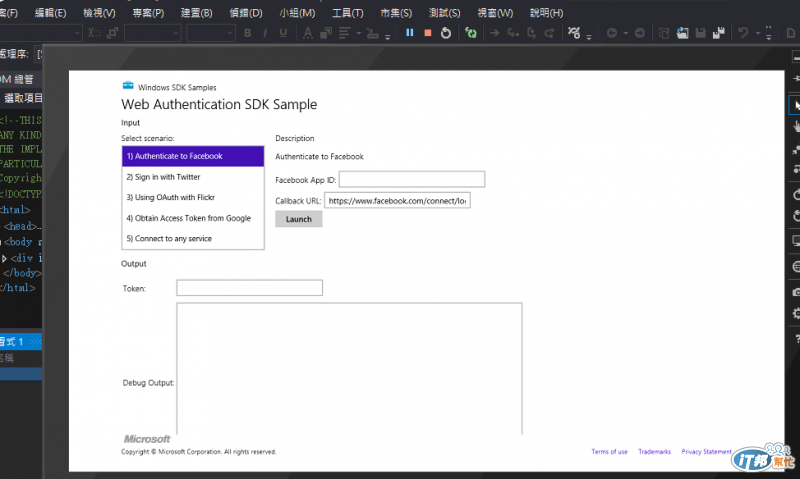Click the Open File folder icon
This screenshot has height=479, width=800.
click(x=682, y=33)
